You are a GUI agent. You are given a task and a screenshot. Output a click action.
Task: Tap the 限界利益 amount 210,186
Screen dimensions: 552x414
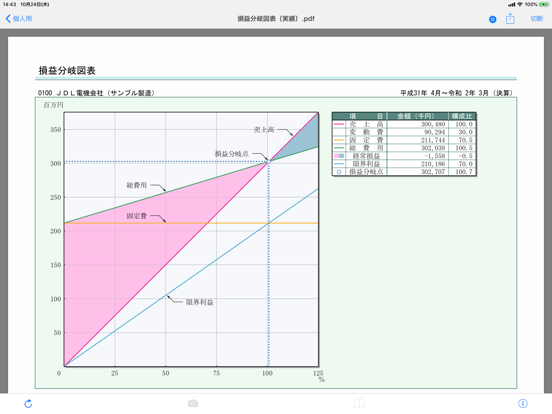coord(433,164)
